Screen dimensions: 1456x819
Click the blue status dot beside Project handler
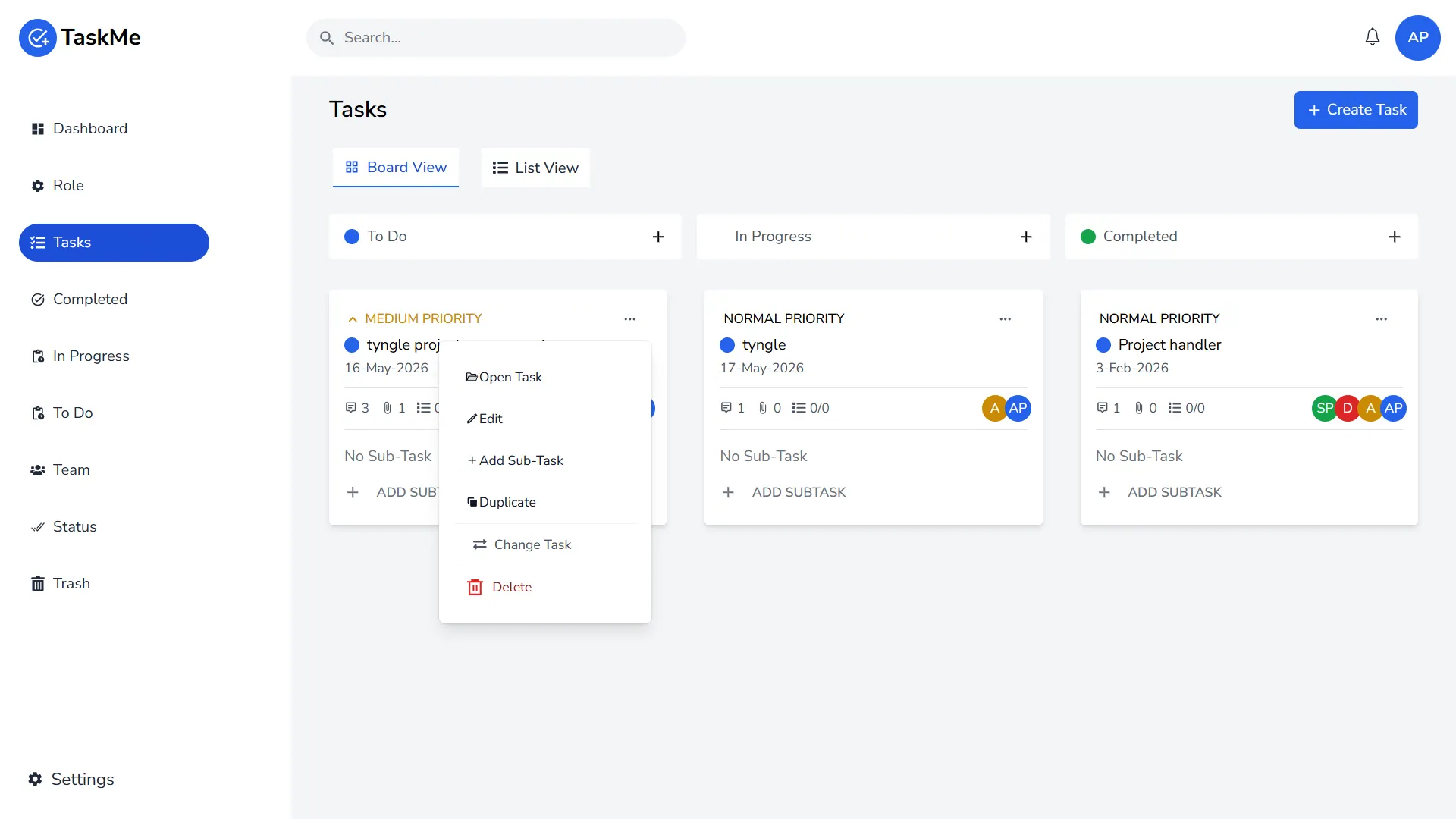tap(1103, 345)
